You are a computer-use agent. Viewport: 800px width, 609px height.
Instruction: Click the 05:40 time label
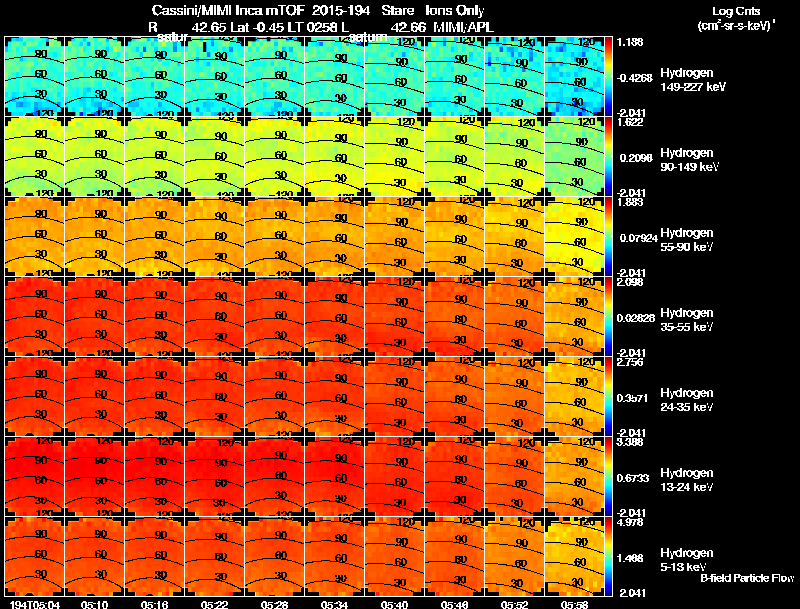click(x=394, y=604)
